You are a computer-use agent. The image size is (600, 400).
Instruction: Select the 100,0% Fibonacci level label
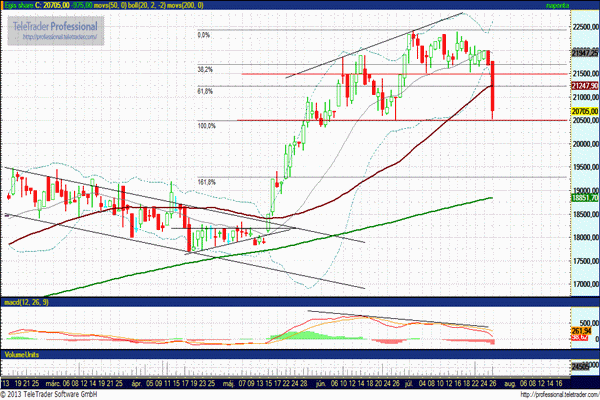click(207, 126)
